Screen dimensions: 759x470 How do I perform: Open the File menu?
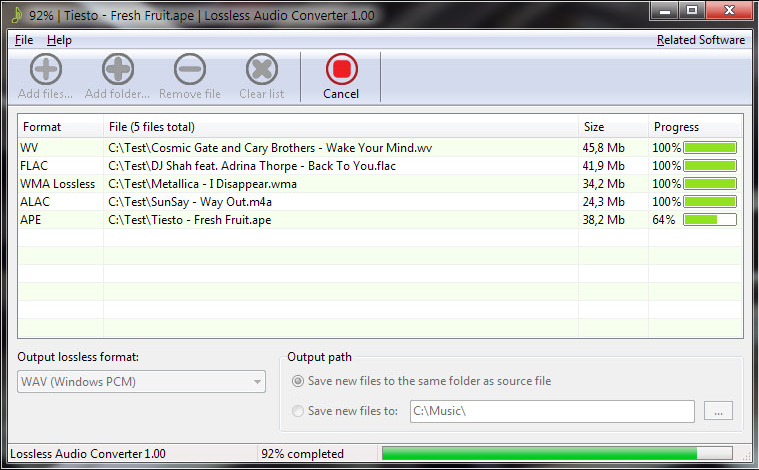coord(24,40)
